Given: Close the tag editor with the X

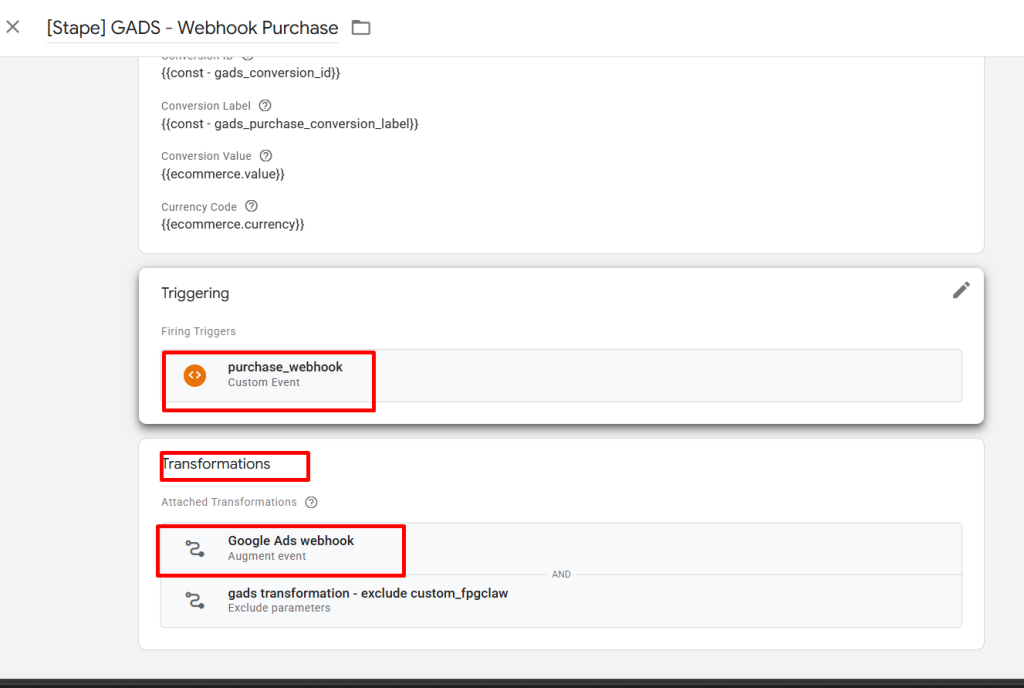Looking at the screenshot, I should point(13,27).
